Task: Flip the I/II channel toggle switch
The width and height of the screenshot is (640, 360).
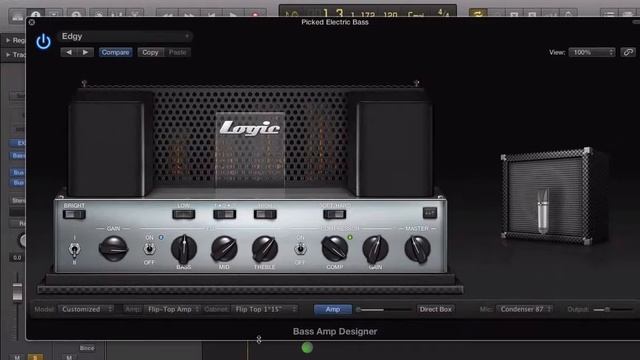Action: [x=74, y=249]
